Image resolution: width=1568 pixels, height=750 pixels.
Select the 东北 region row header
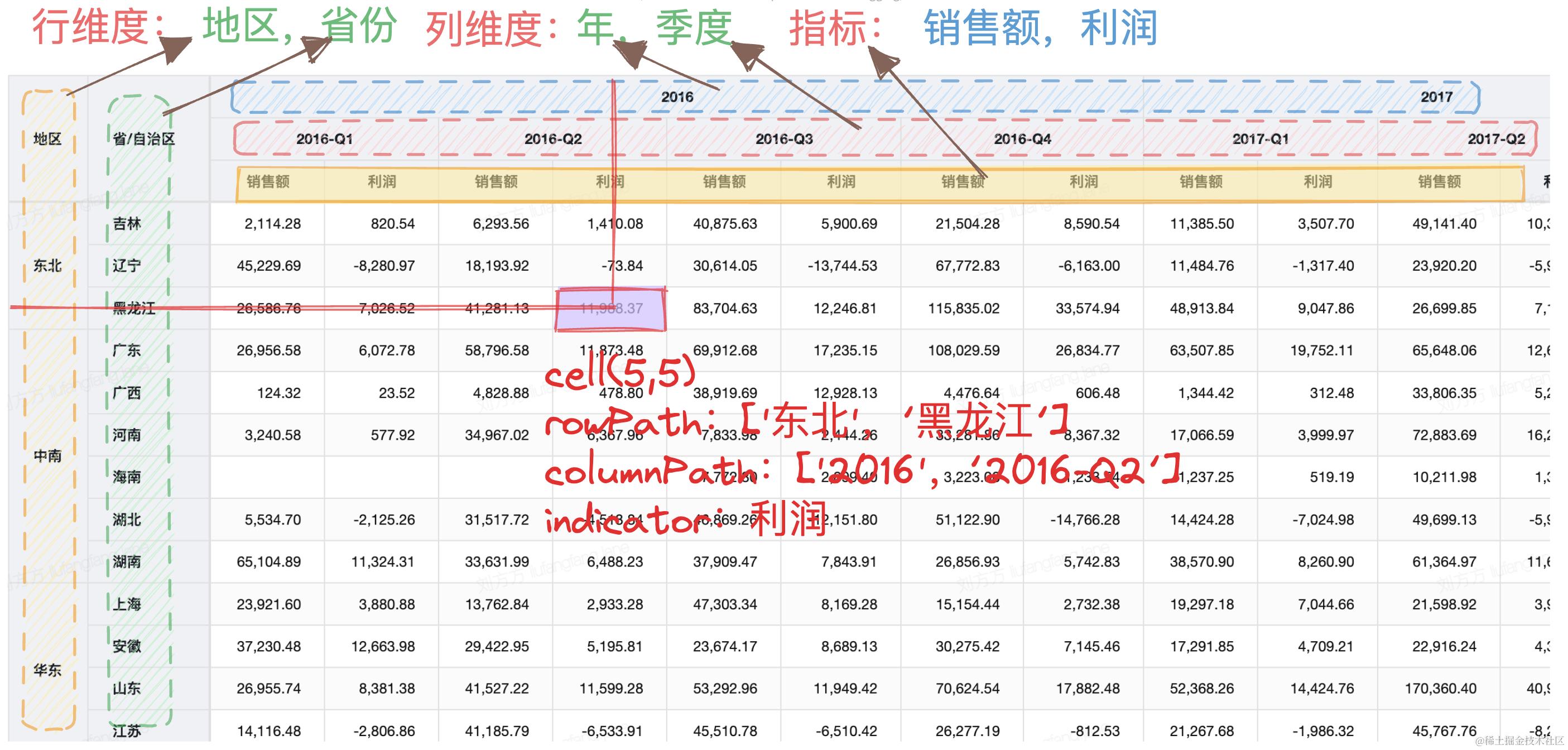[x=47, y=266]
